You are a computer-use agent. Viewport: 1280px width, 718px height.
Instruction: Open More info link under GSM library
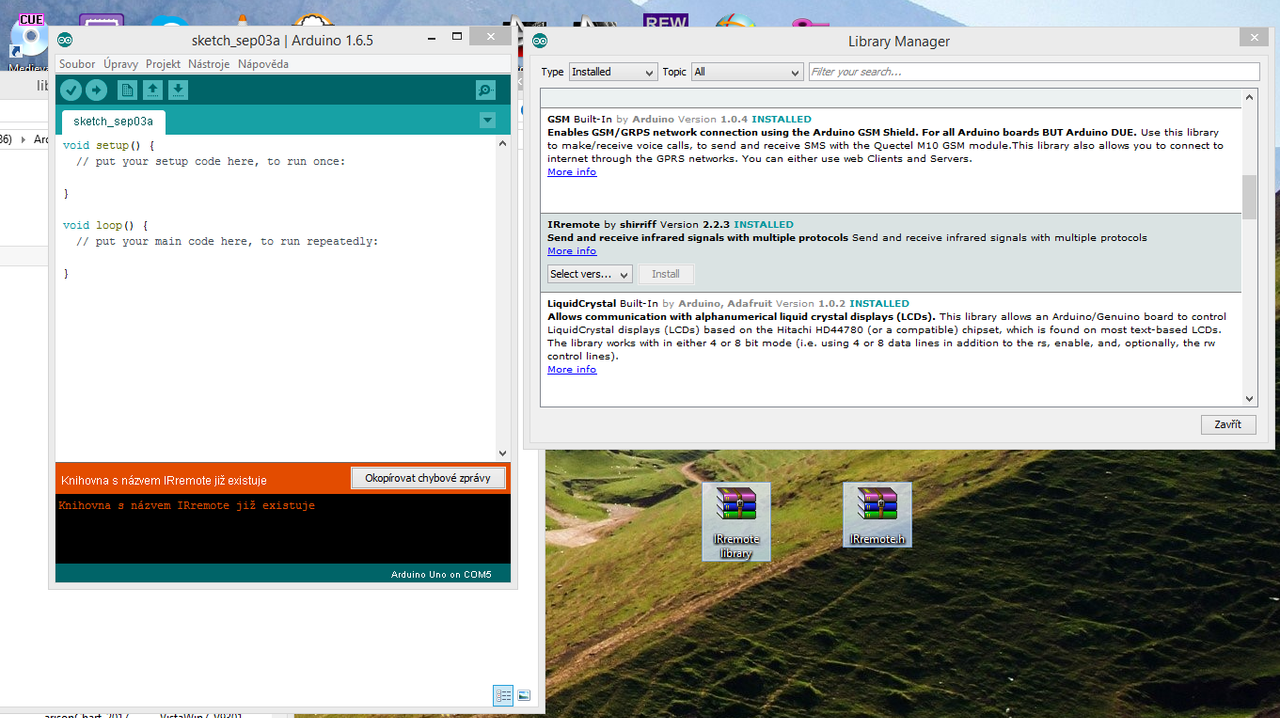pos(572,172)
